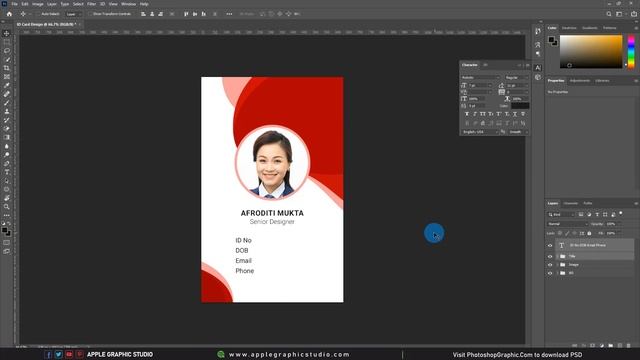Open the Window menu
Image resolution: width=640 pixels, height=360 pixels.
point(128,4)
